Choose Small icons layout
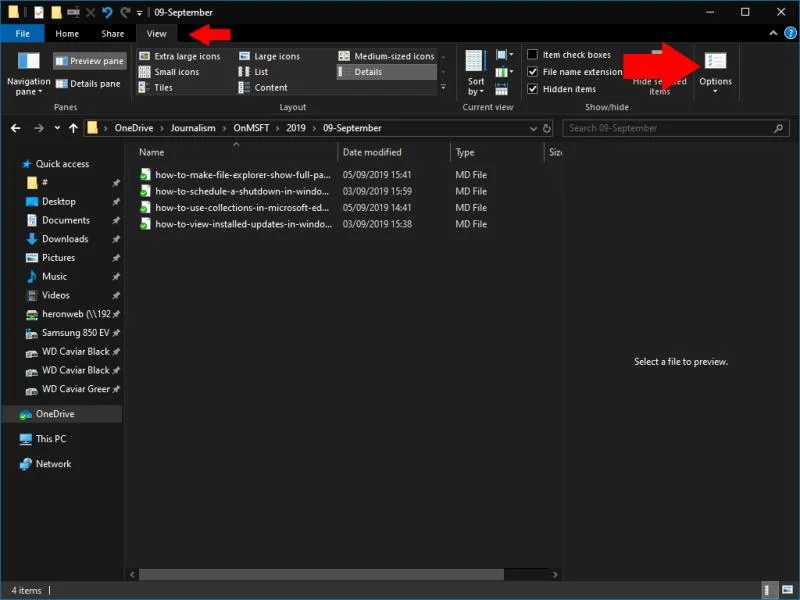Viewport: 800px width, 600px height. (169, 72)
